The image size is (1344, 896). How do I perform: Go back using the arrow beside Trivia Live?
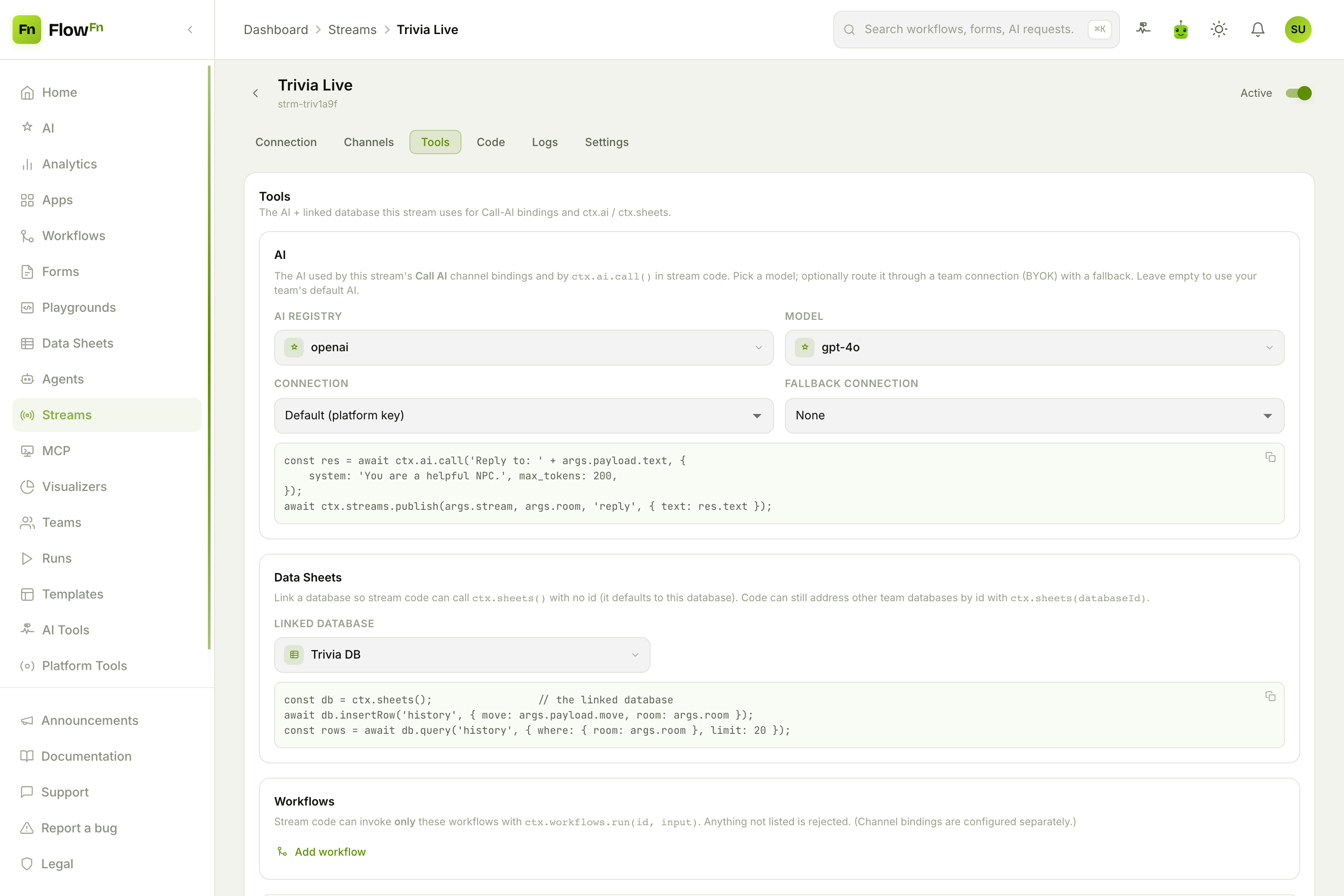tap(255, 93)
